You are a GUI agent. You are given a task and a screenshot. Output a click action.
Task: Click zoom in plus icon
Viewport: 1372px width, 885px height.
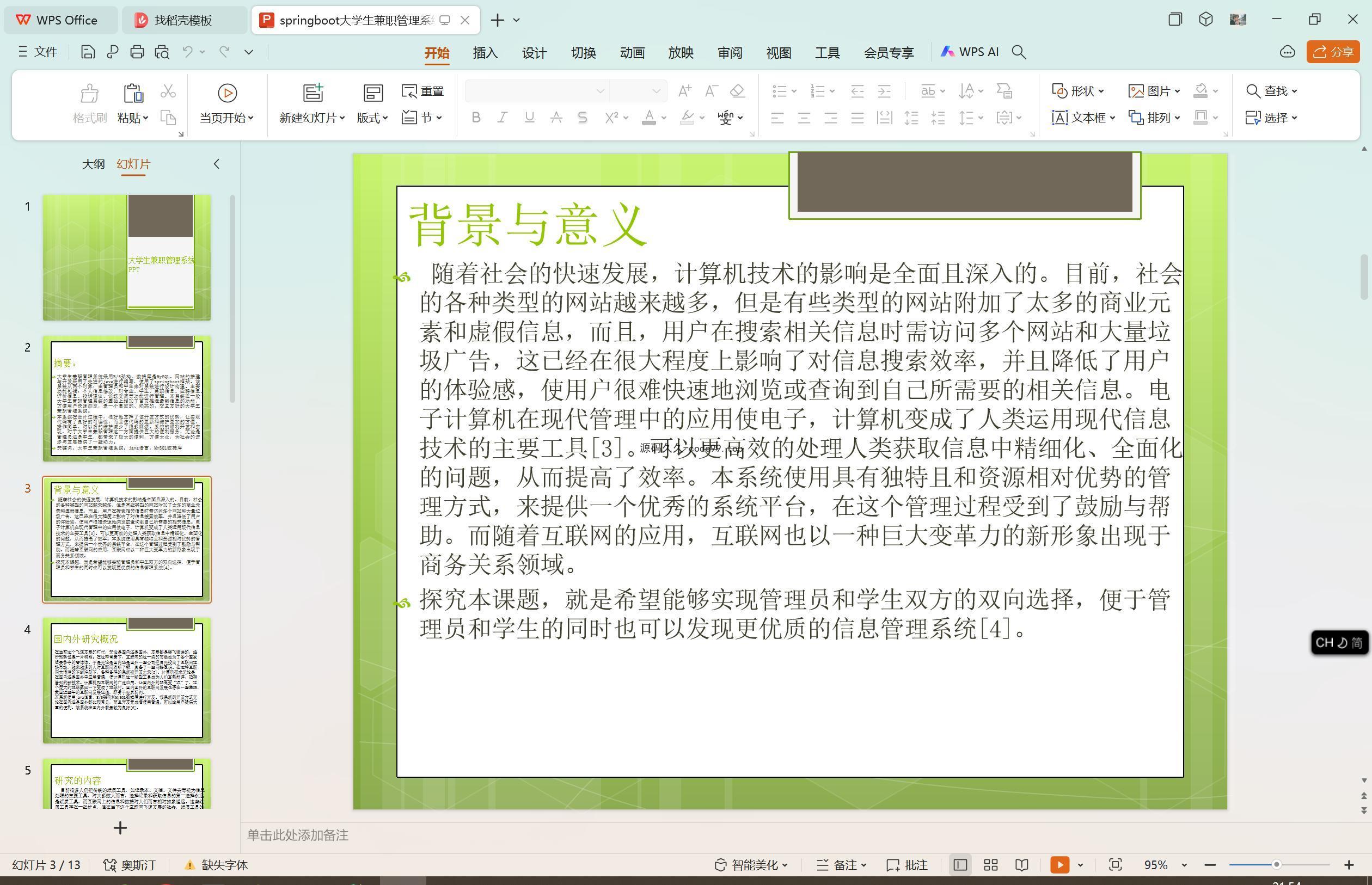(1349, 865)
